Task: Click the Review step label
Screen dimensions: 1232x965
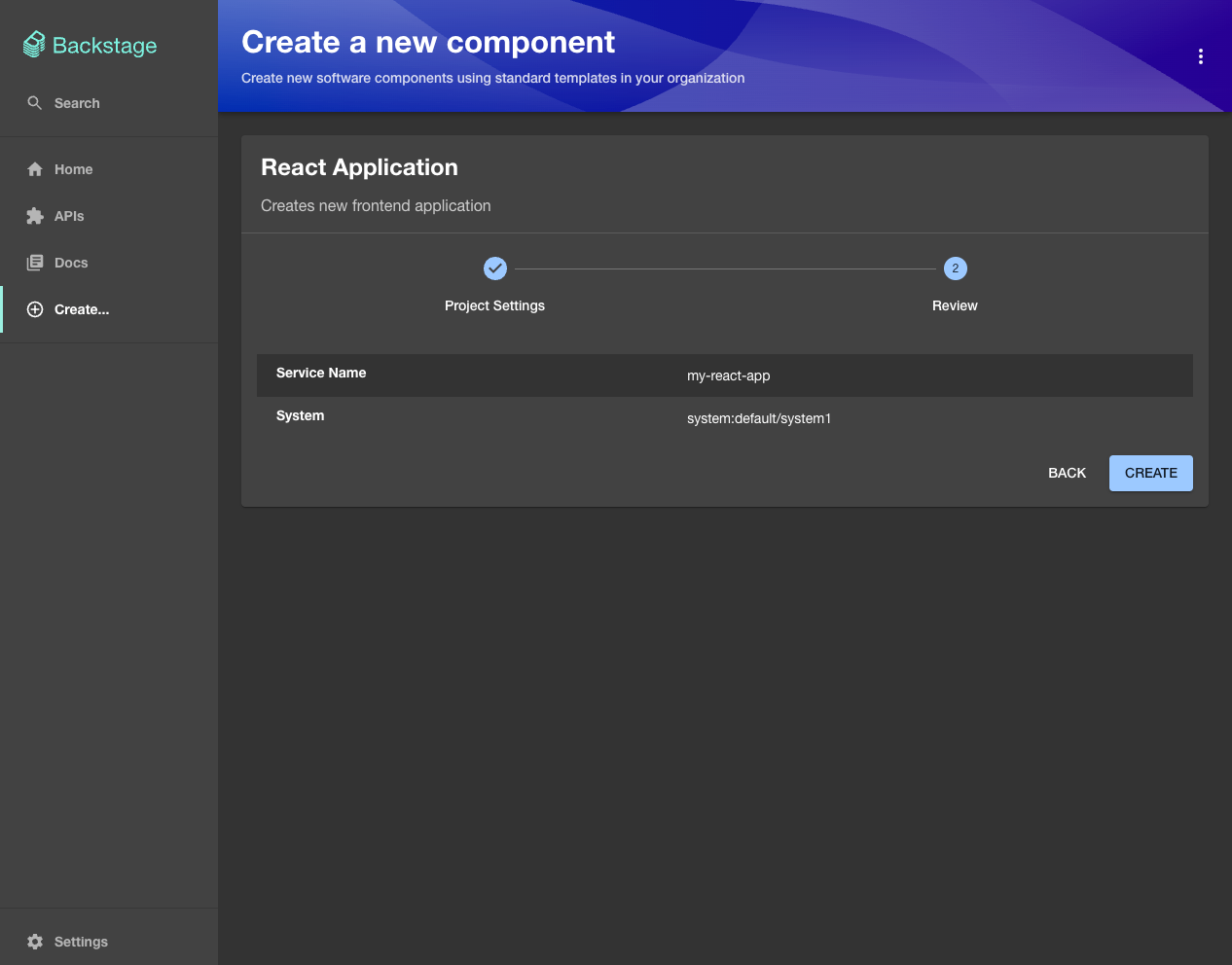Action: point(955,305)
